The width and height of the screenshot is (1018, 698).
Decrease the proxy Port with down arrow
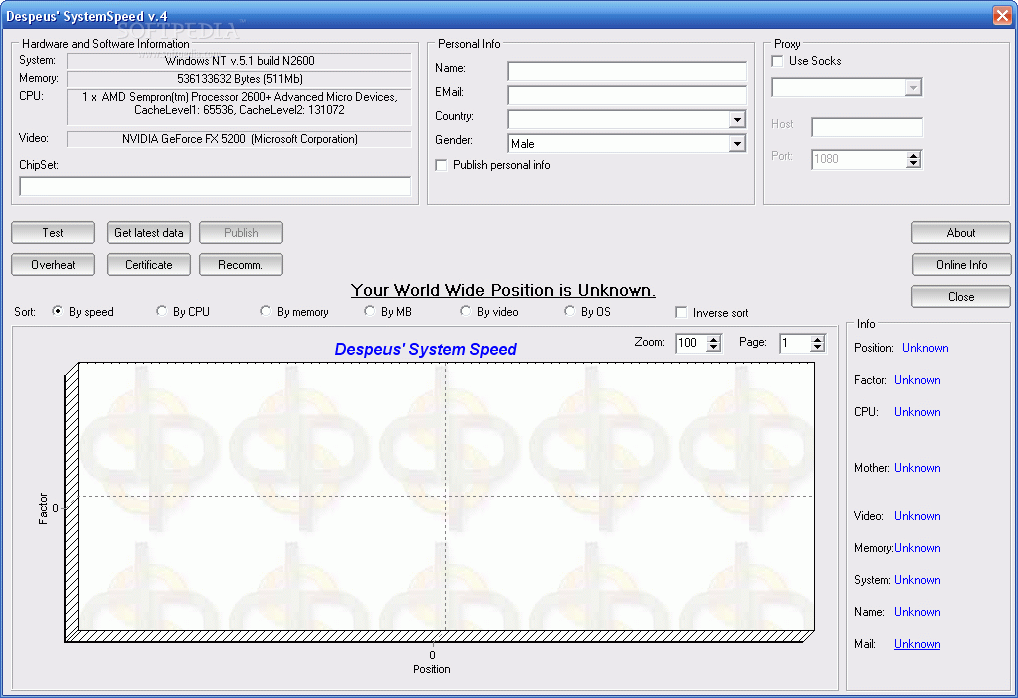[914, 164]
